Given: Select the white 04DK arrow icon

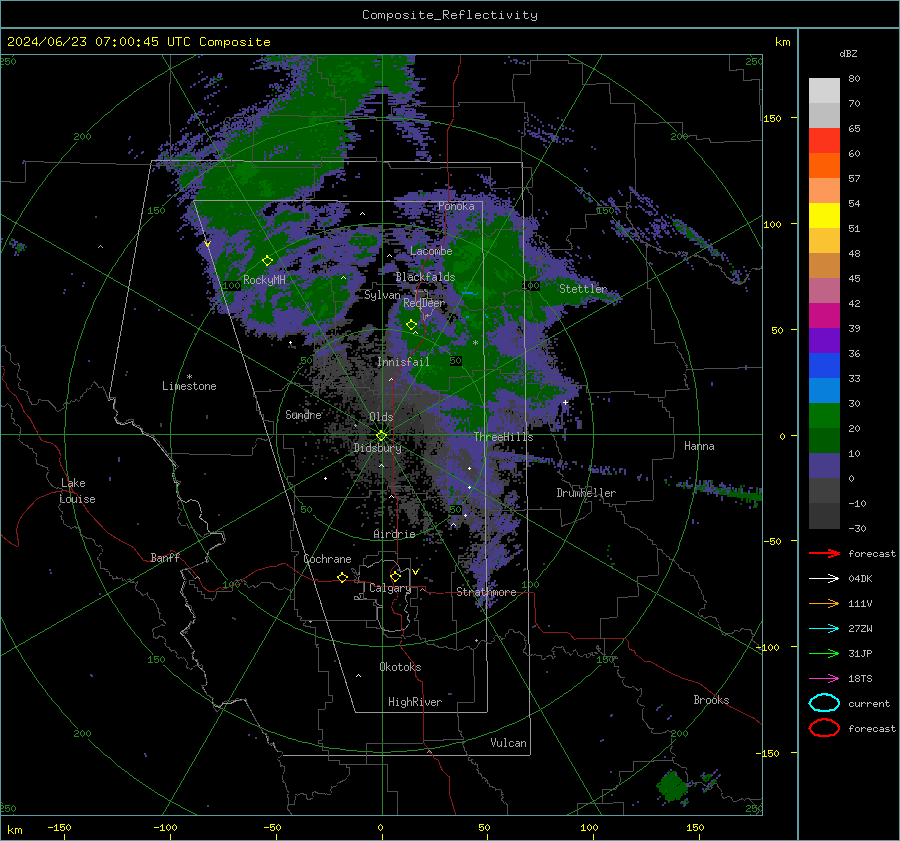Looking at the screenshot, I should (x=824, y=578).
